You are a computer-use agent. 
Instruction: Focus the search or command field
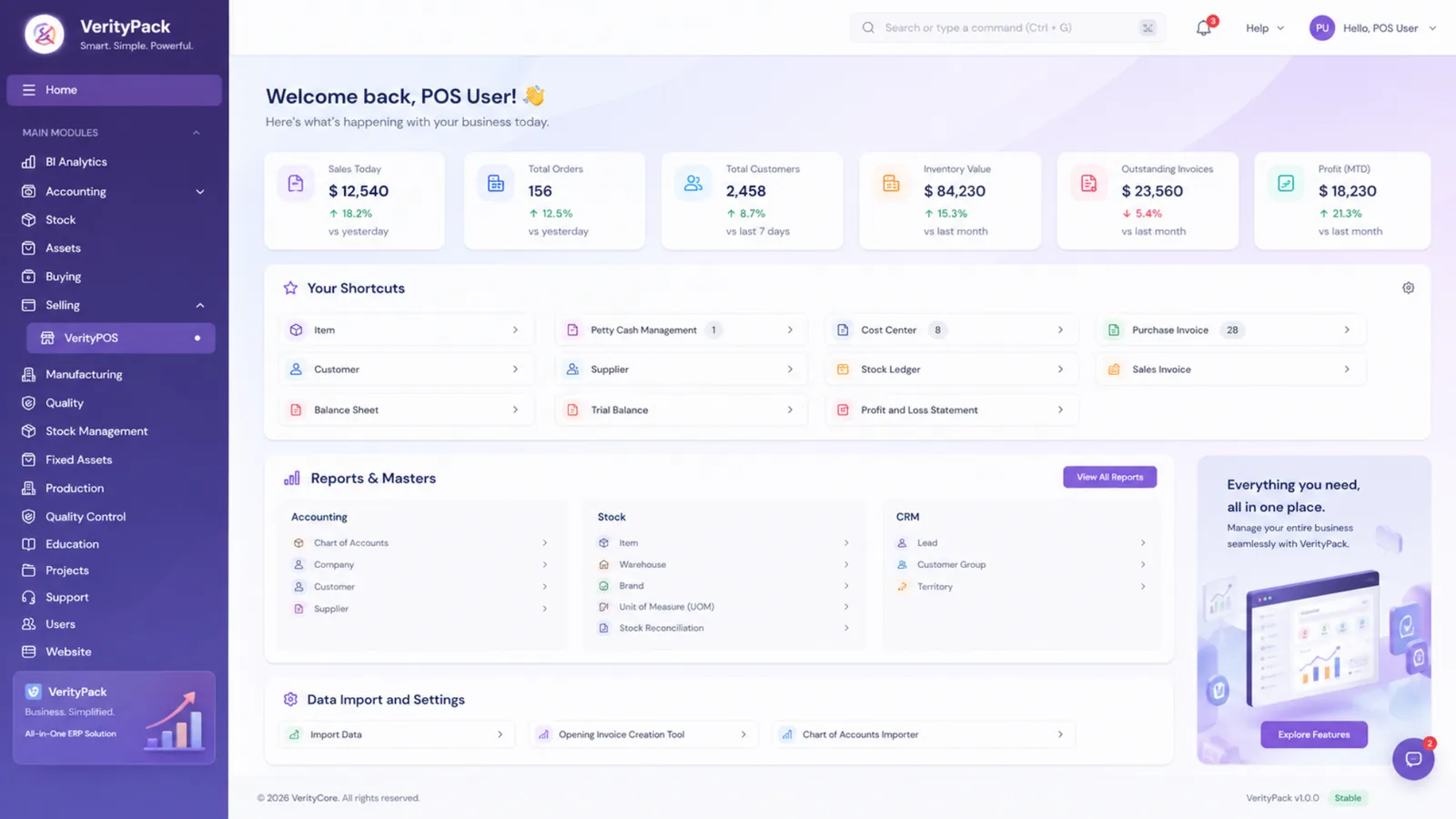[1007, 28]
